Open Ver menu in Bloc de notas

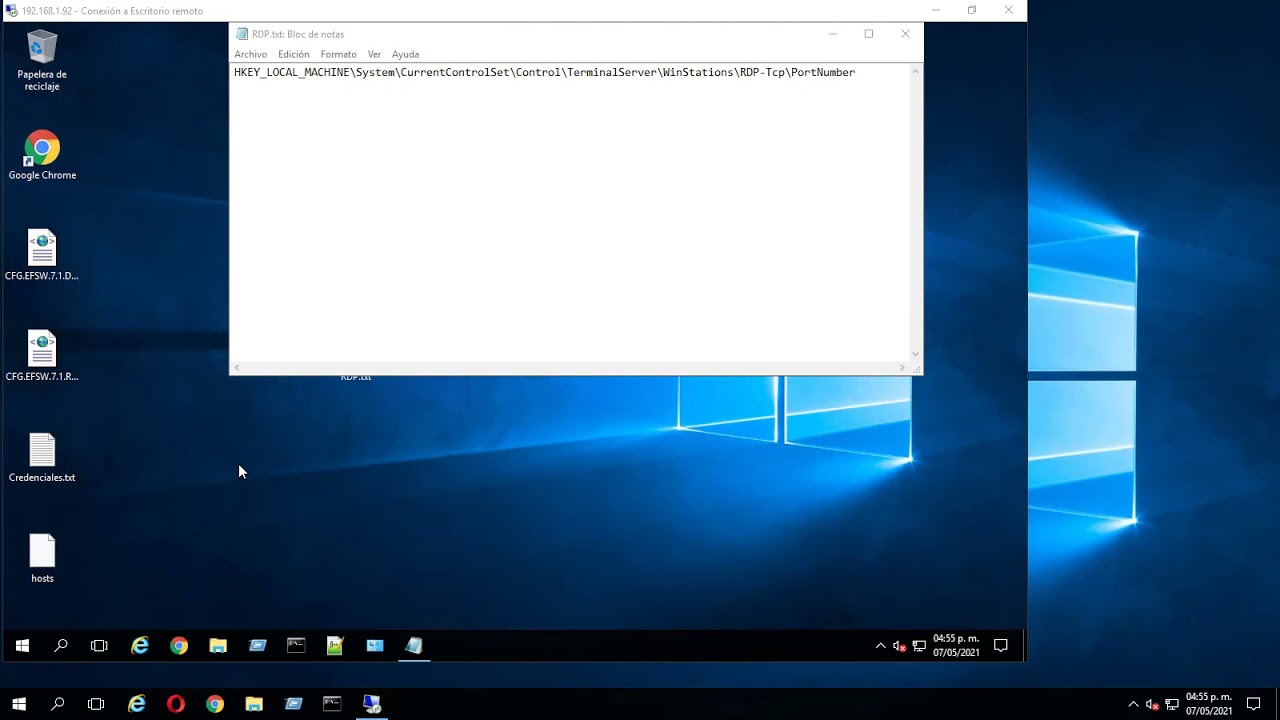tap(374, 54)
